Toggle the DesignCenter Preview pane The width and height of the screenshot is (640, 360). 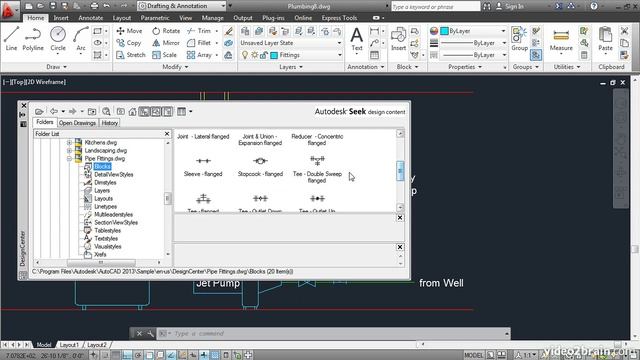[156, 111]
